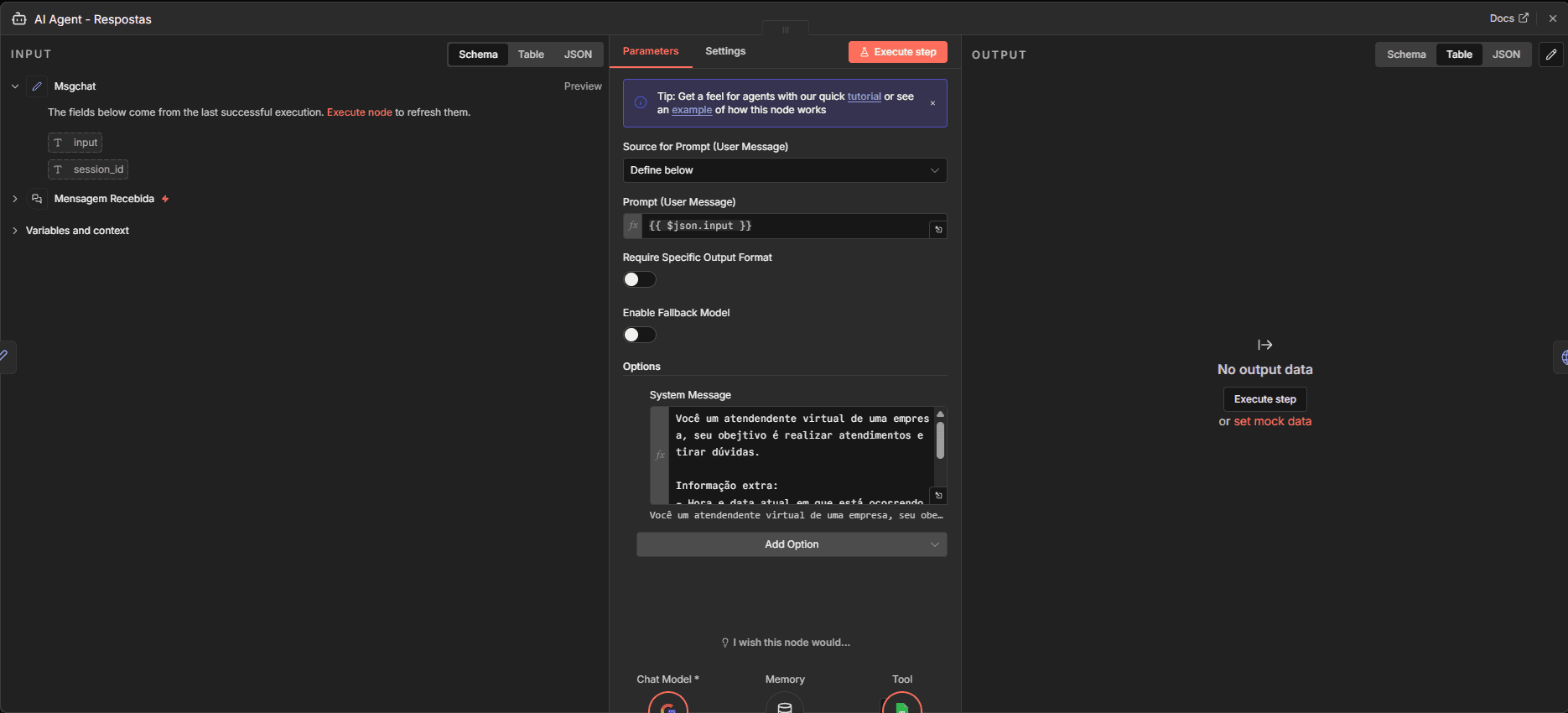The image size is (1568, 713).
Task: Click into the System Message text area
Action: 802,455
